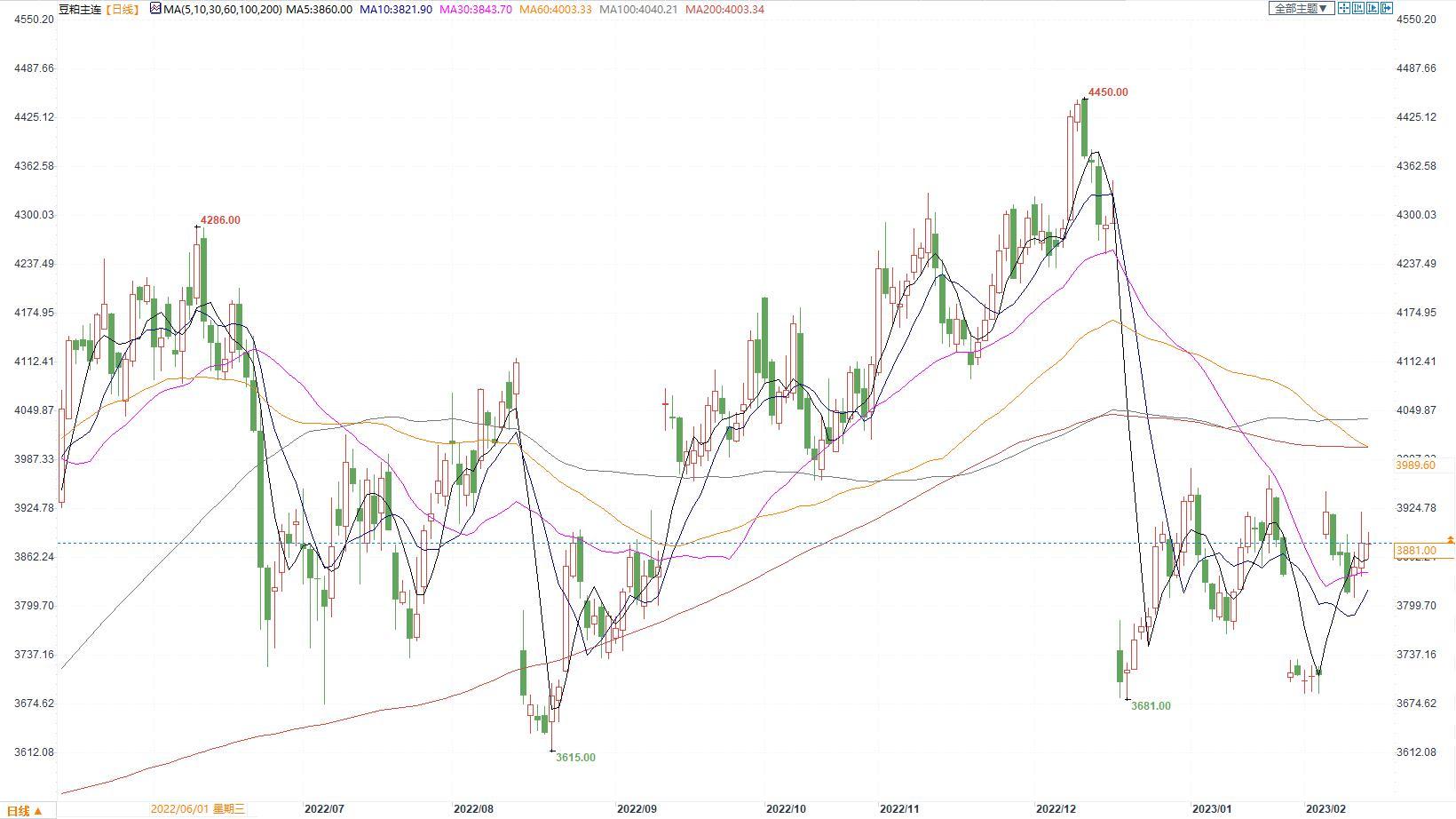
Task: Click the 2023/01 label on the time axis
Action: [1212, 808]
